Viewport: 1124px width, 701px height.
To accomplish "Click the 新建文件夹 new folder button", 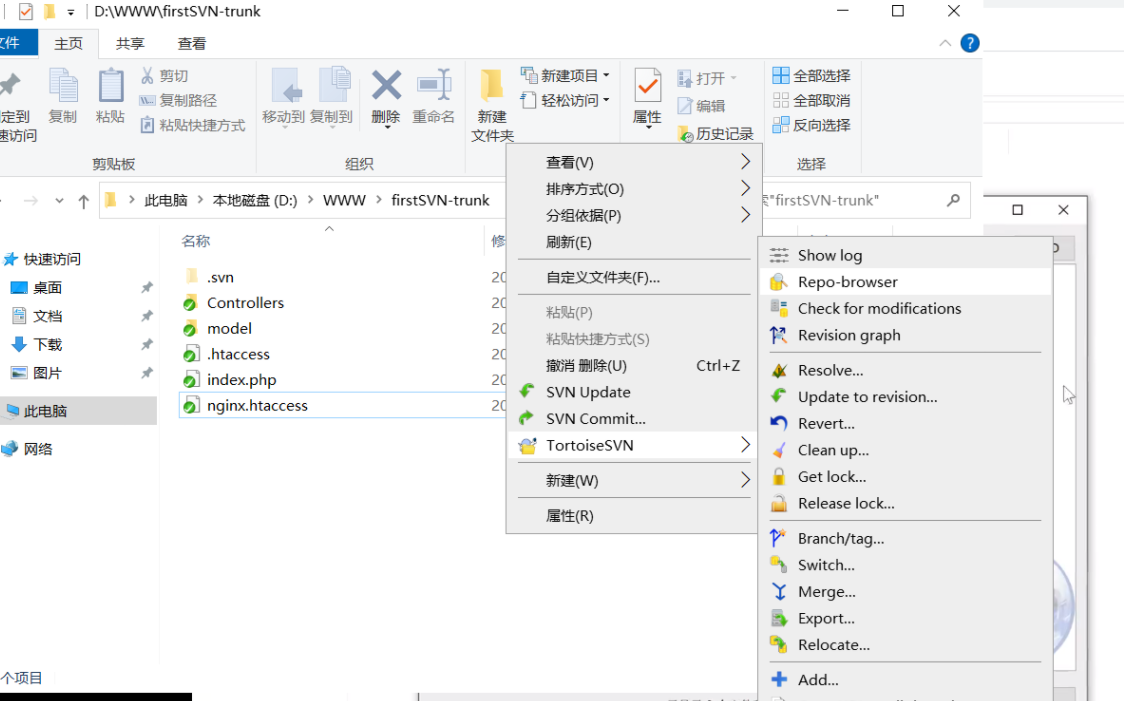I will tap(492, 105).
